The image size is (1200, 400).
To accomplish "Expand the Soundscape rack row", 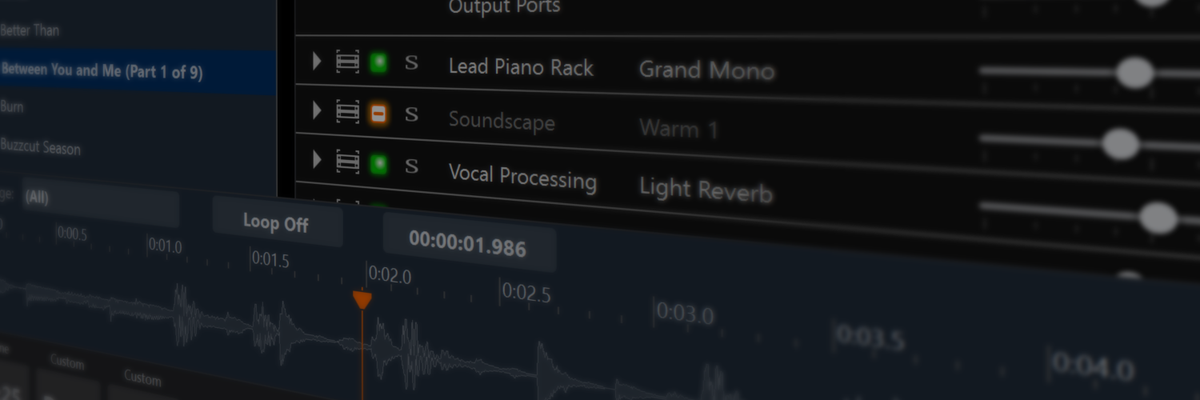I will coord(317,110).
